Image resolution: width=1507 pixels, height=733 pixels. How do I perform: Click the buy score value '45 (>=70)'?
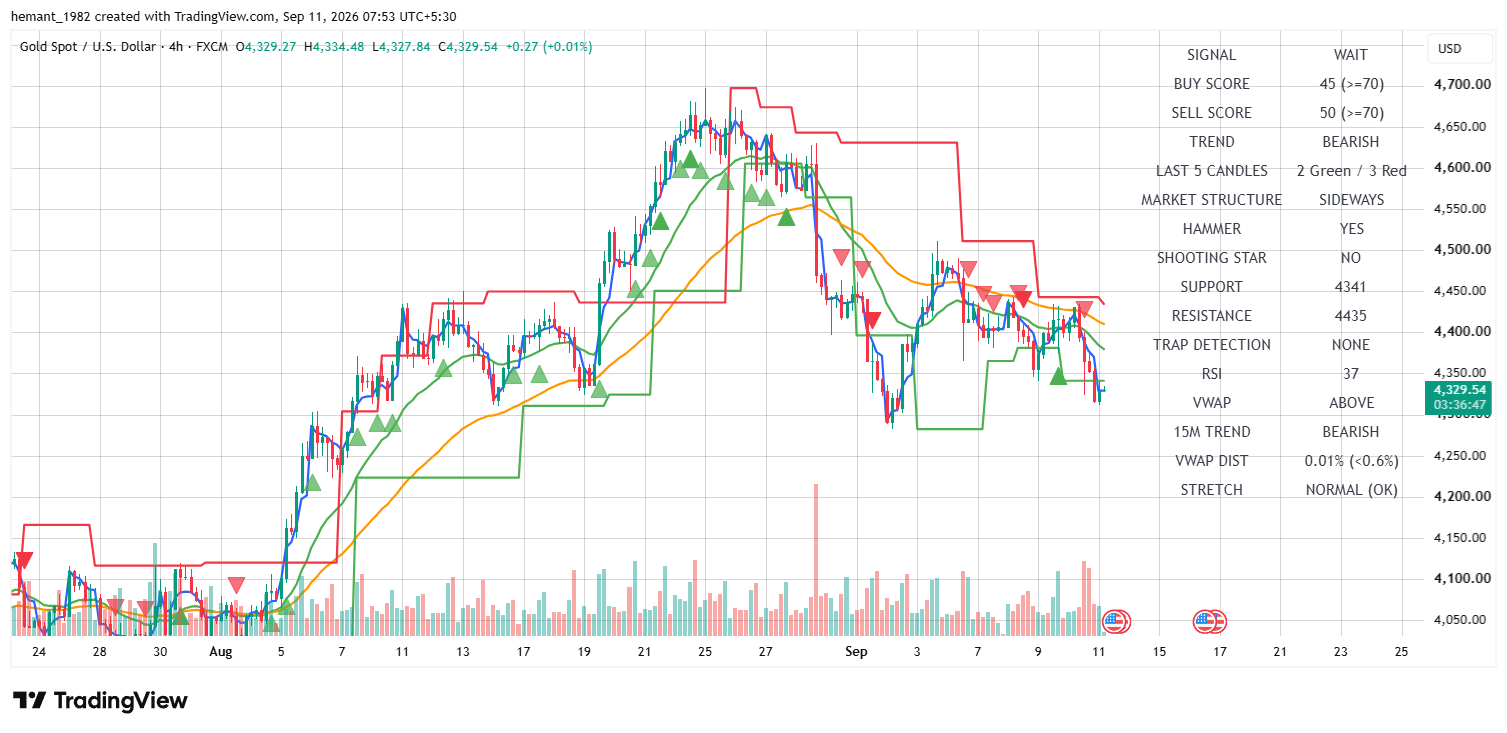point(1351,84)
